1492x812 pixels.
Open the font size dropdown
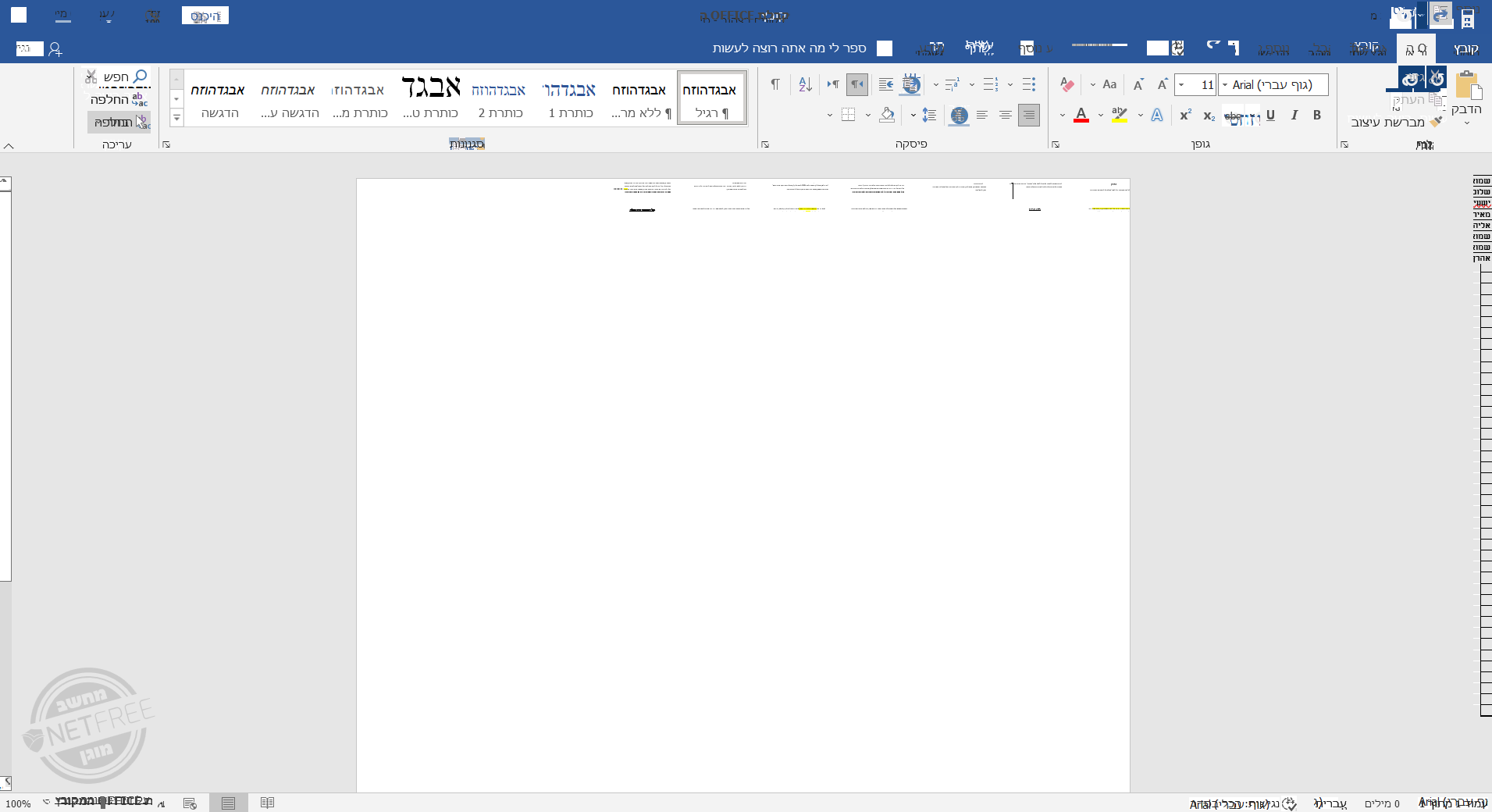pos(1182,85)
